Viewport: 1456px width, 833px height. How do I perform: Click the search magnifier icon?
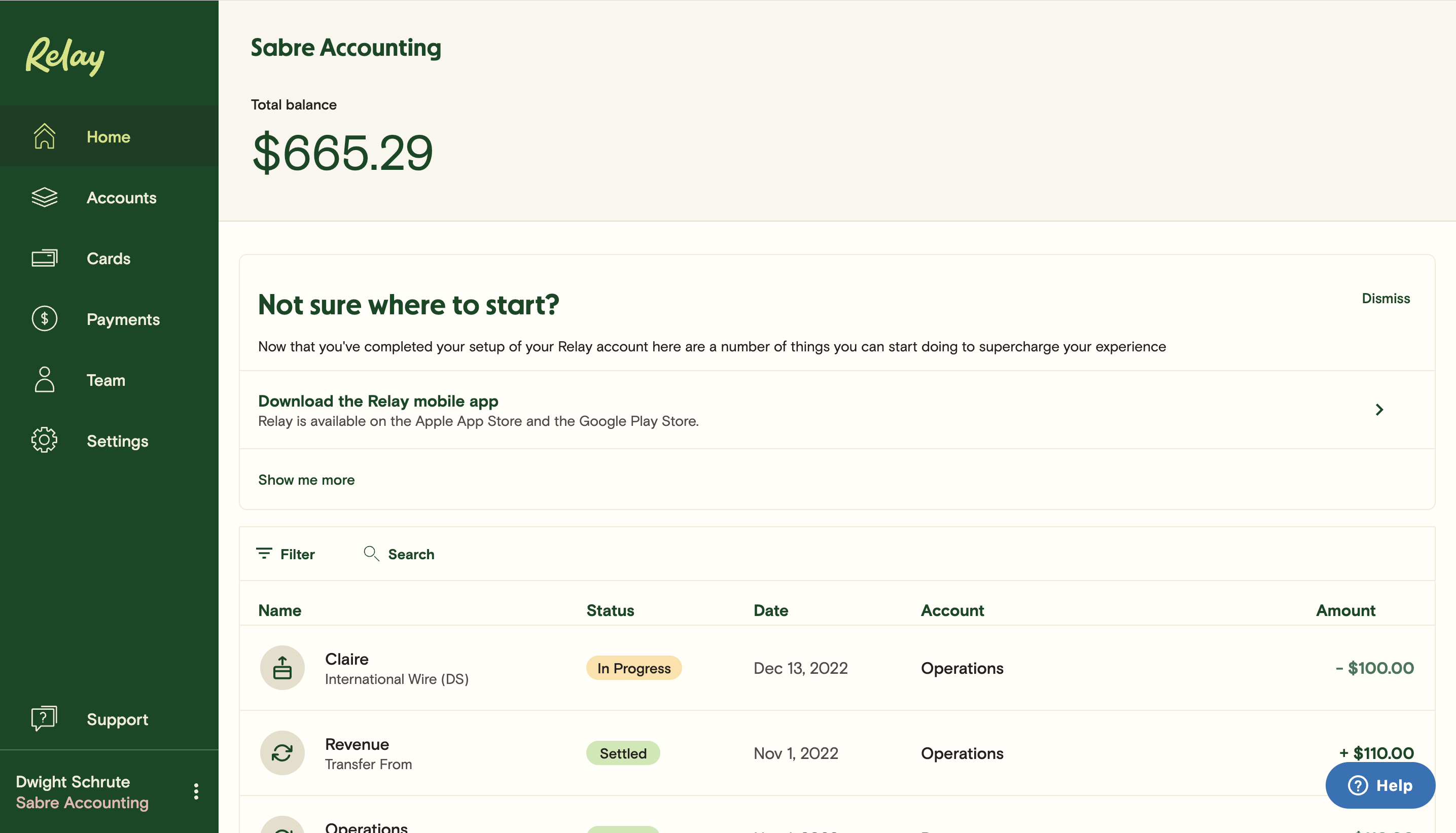pos(371,554)
